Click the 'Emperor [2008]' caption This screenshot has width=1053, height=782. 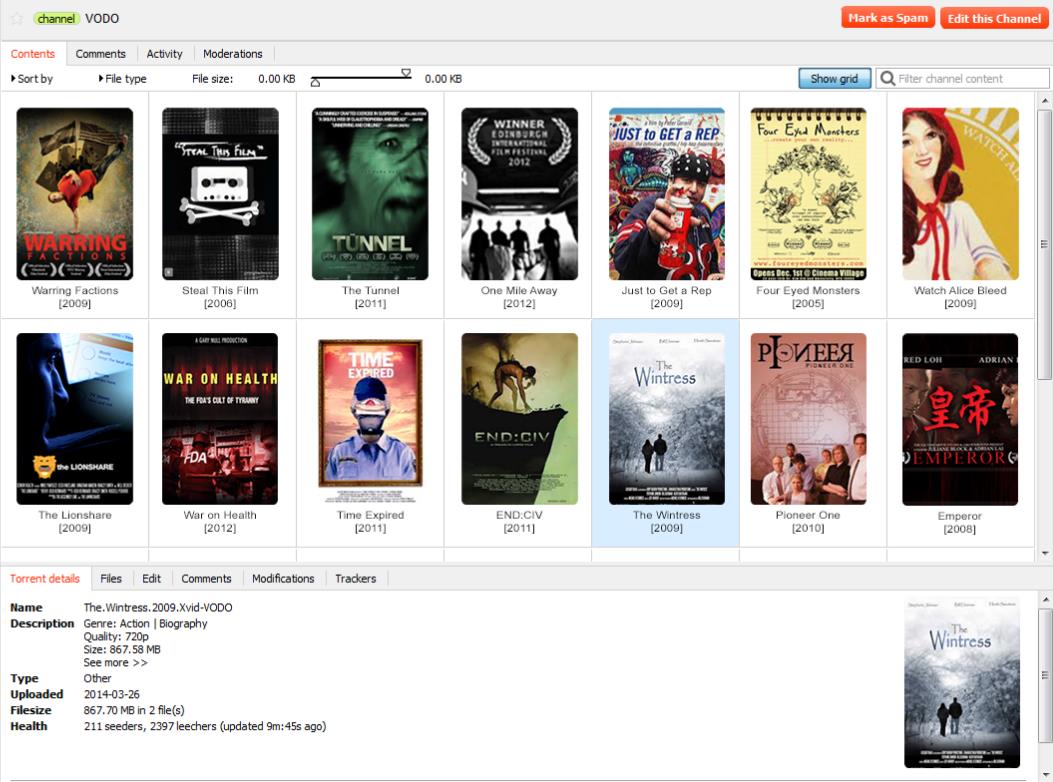[960, 523]
